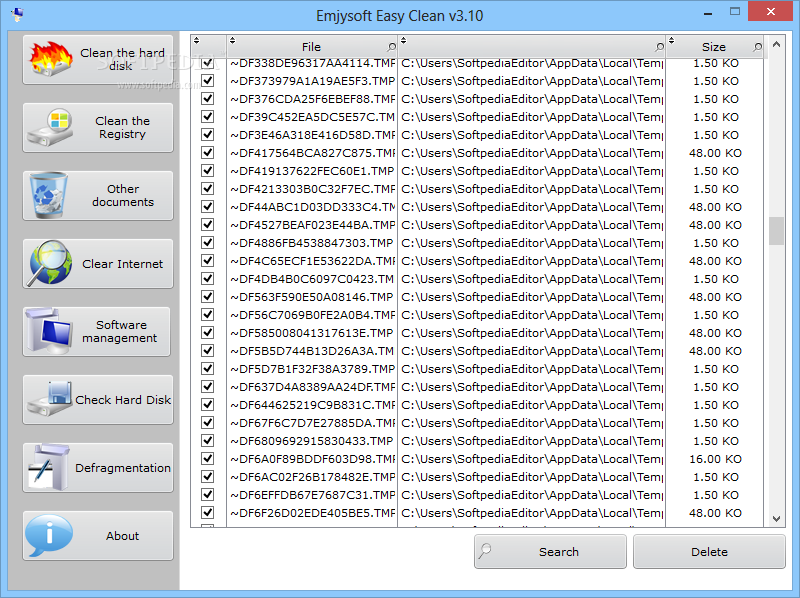Click the blue info bubble About icon
The width and height of the screenshot is (800, 598).
click(x=48, y=535)
